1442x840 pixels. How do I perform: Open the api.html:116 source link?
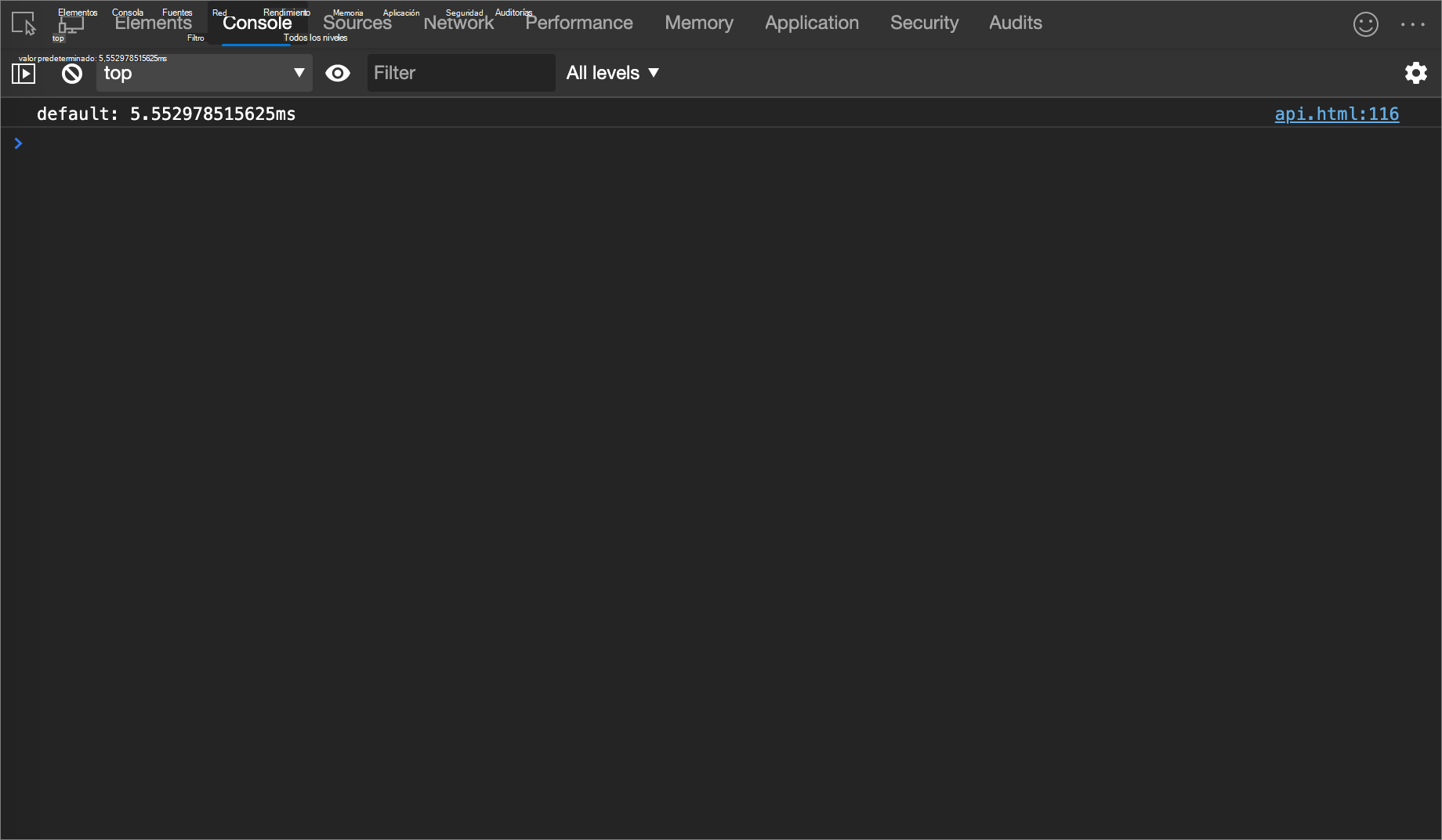[1336, 114]
